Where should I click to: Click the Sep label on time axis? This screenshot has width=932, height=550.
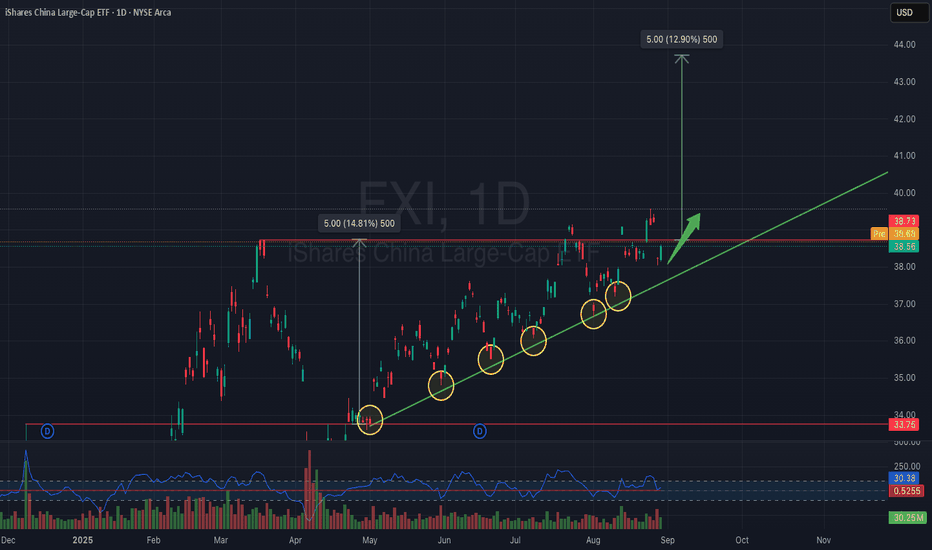(x=667, y=540)
